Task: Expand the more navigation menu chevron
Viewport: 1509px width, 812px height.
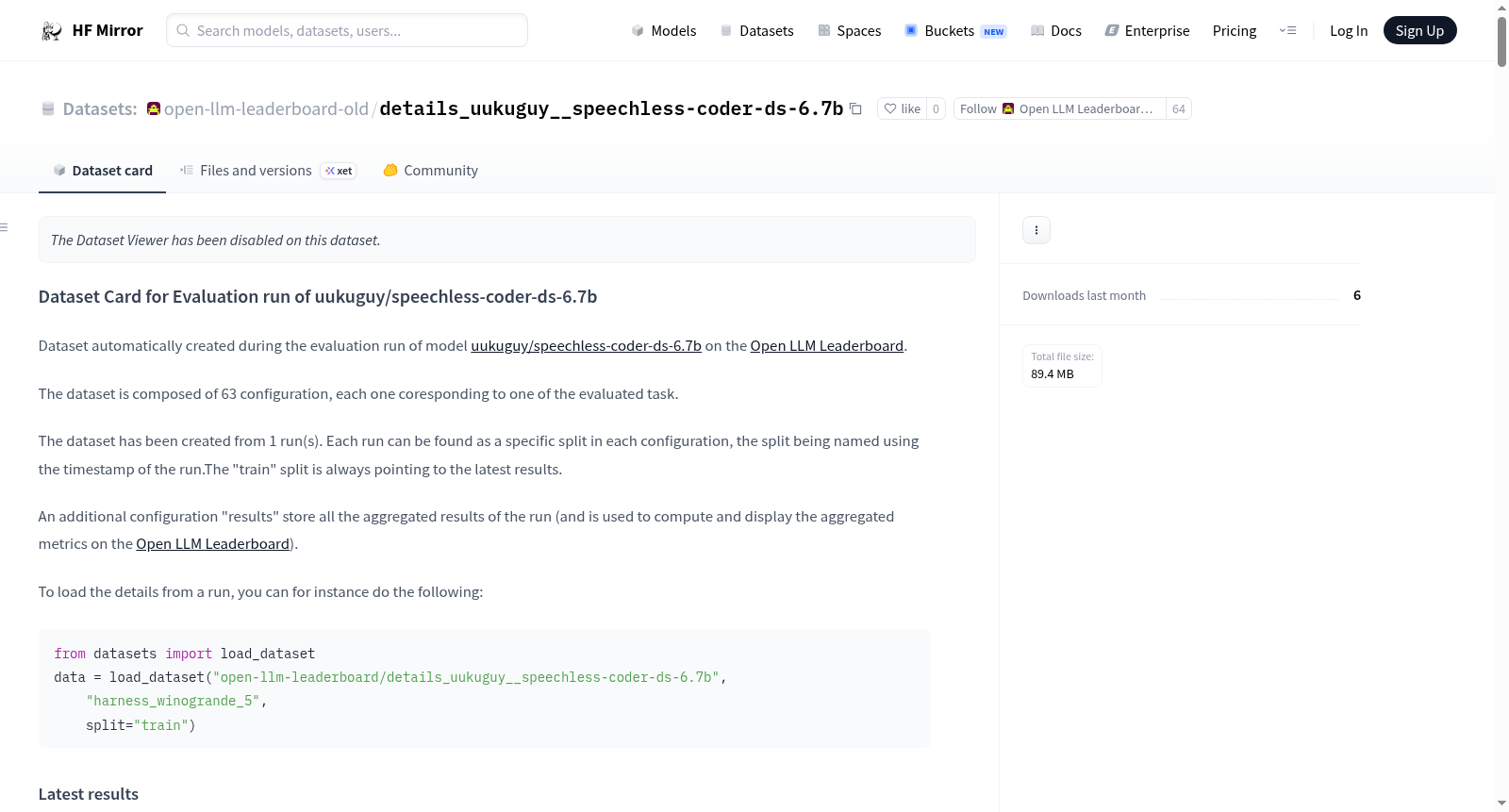Action: pos(1287,31)
